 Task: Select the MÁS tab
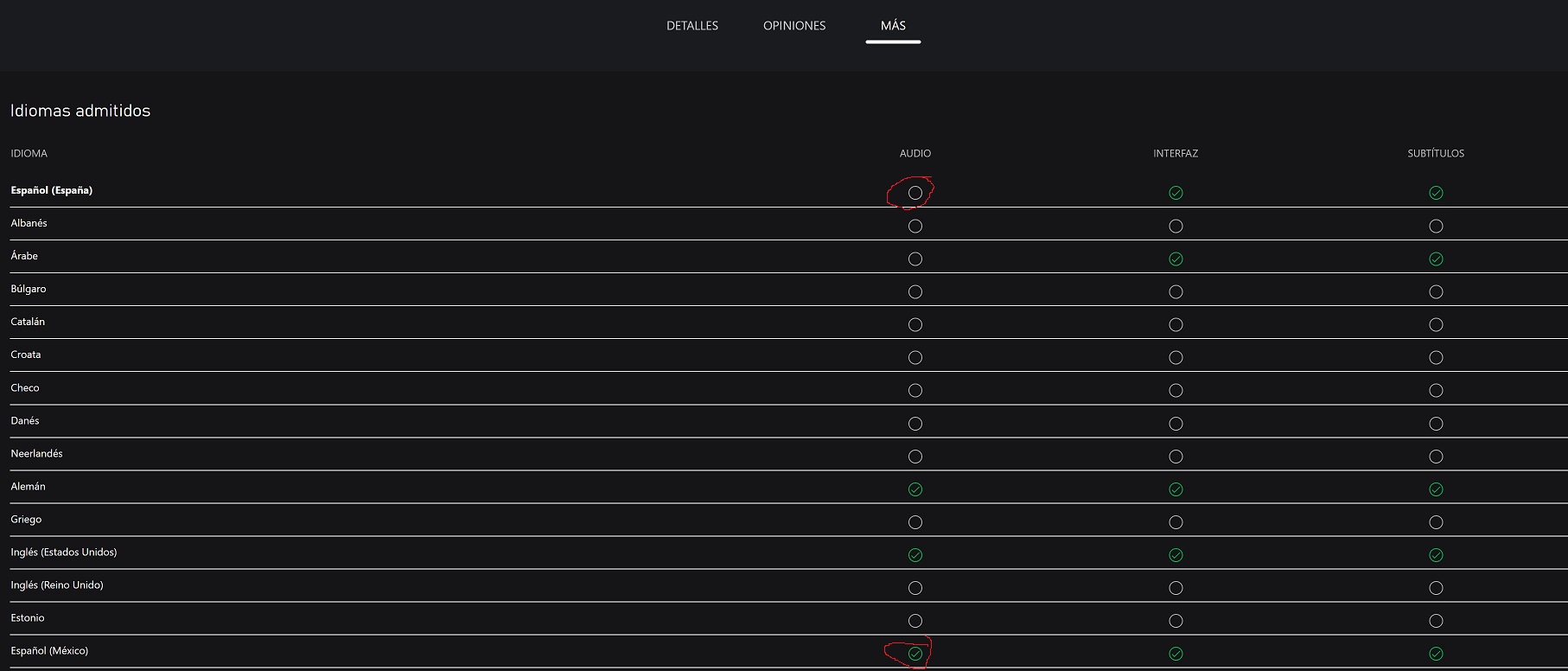click(x=893, y=26)
